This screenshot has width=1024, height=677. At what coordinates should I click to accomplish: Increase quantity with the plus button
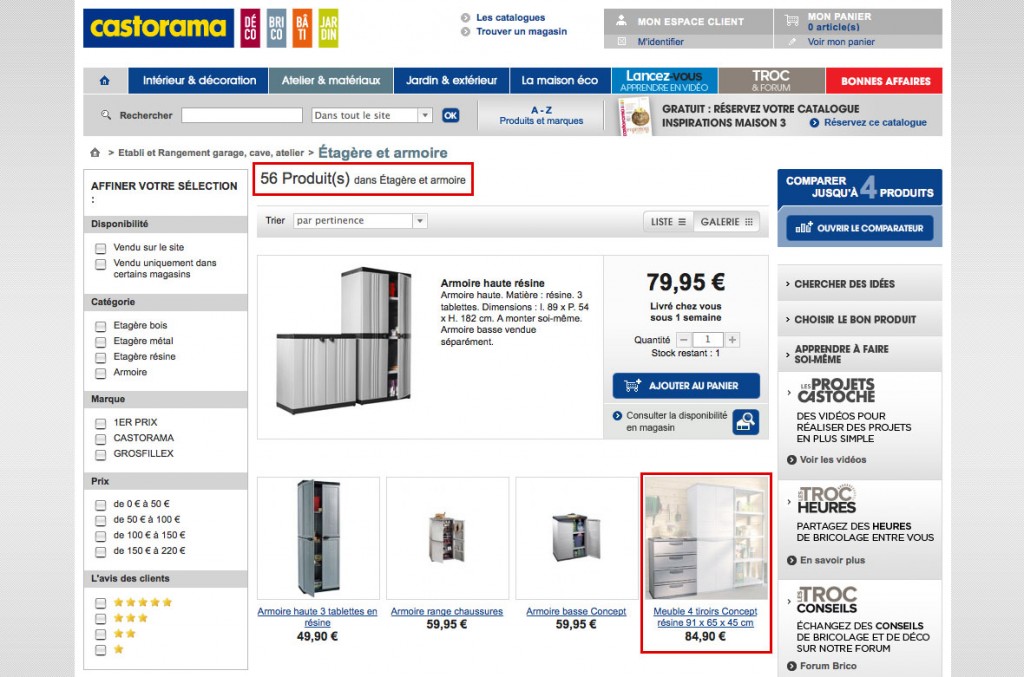(x=732, y=339)
